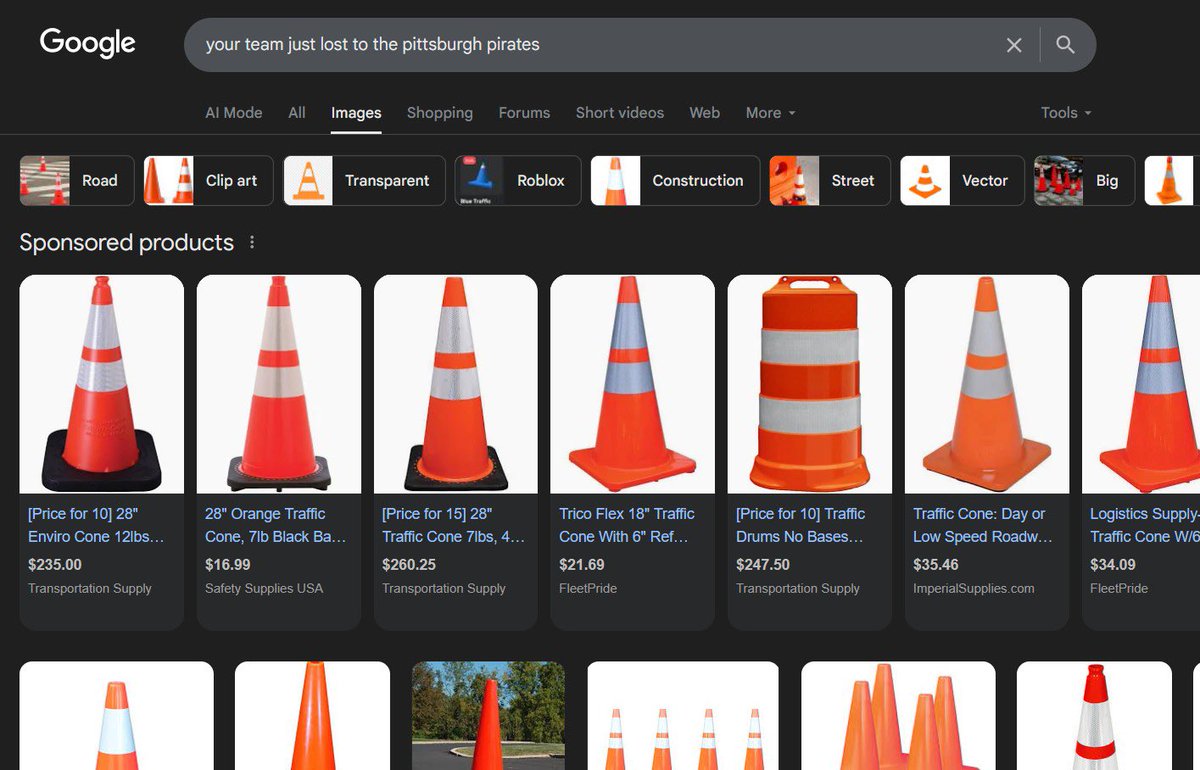Click the Google logo
Screen dimensions: 1200x770
coord(88,43)
